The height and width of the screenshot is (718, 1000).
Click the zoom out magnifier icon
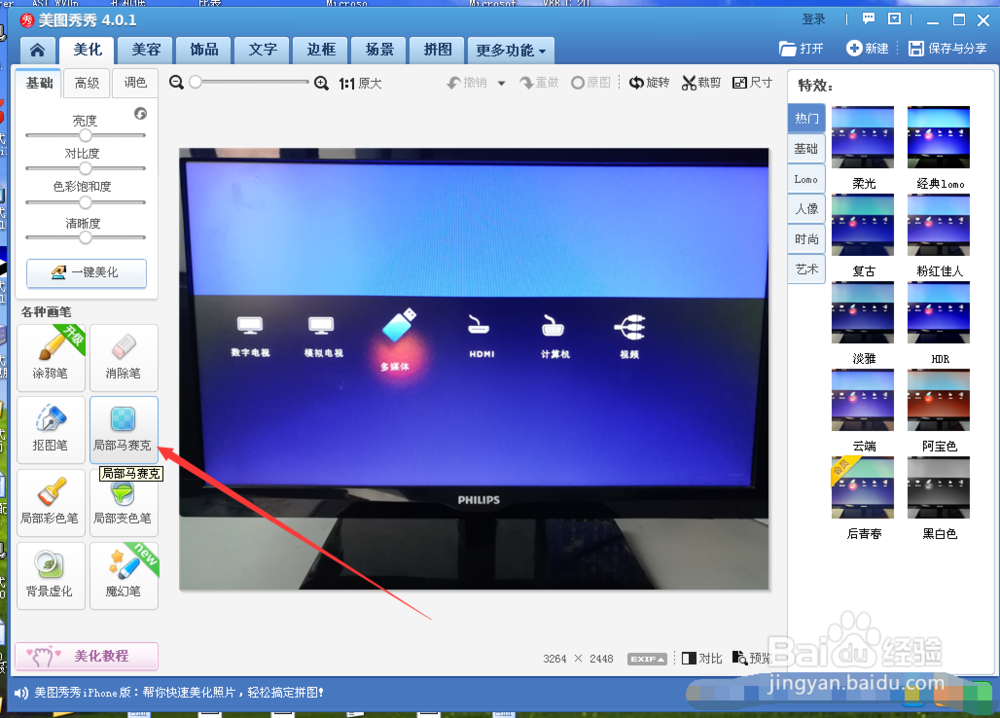177,82
